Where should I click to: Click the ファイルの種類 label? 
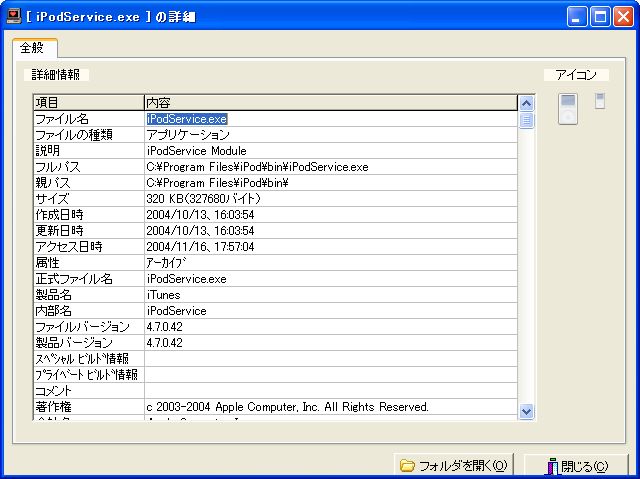pos(74,135)
